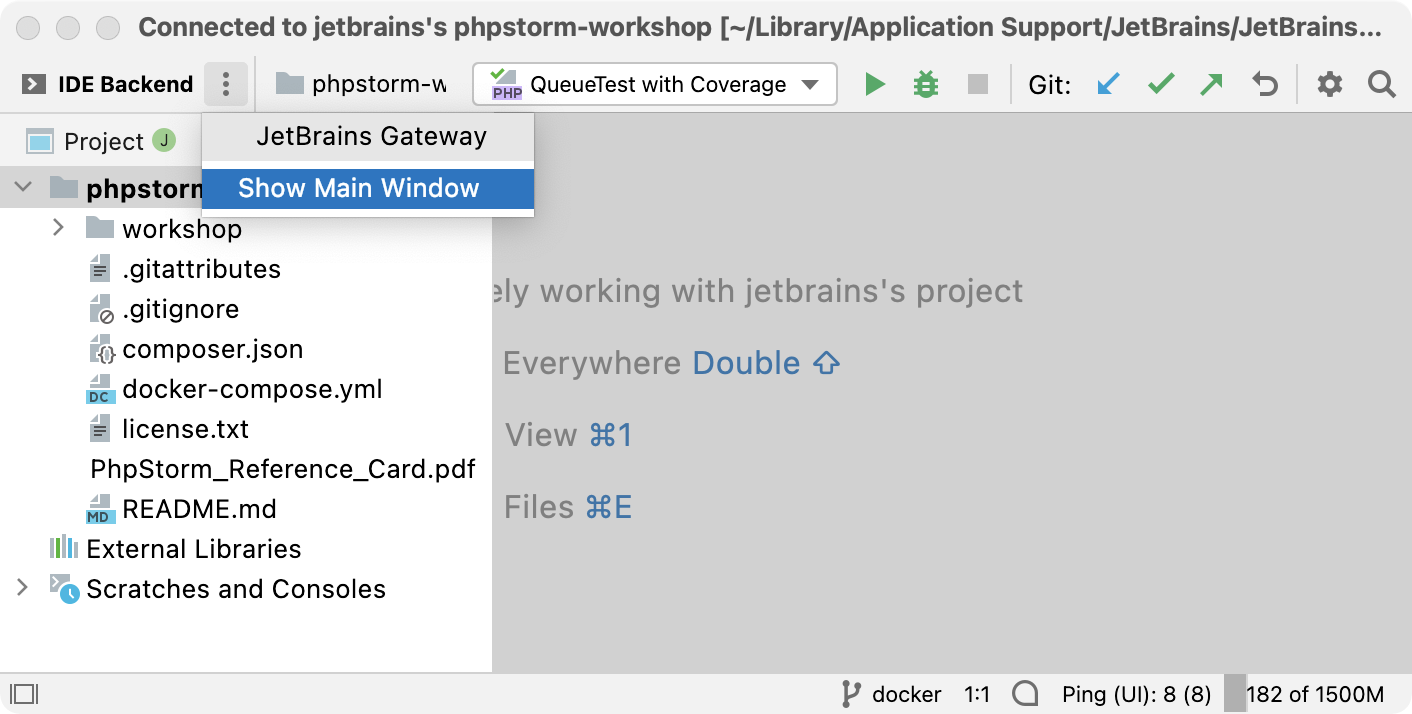Click the red Stop icon
This screenshot has height=714, width=1412.
pos(976,84)
